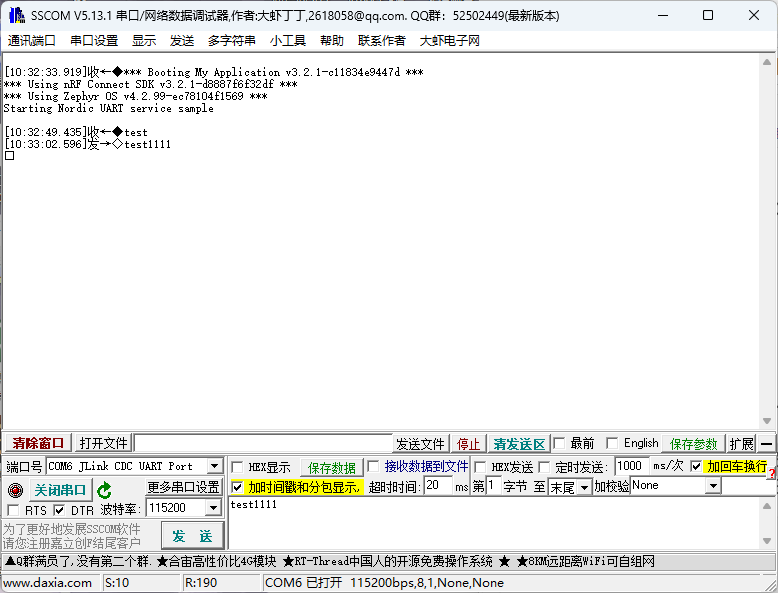Open the 串口设置 menu
778x593 pixels.
(x=94, y=41)
